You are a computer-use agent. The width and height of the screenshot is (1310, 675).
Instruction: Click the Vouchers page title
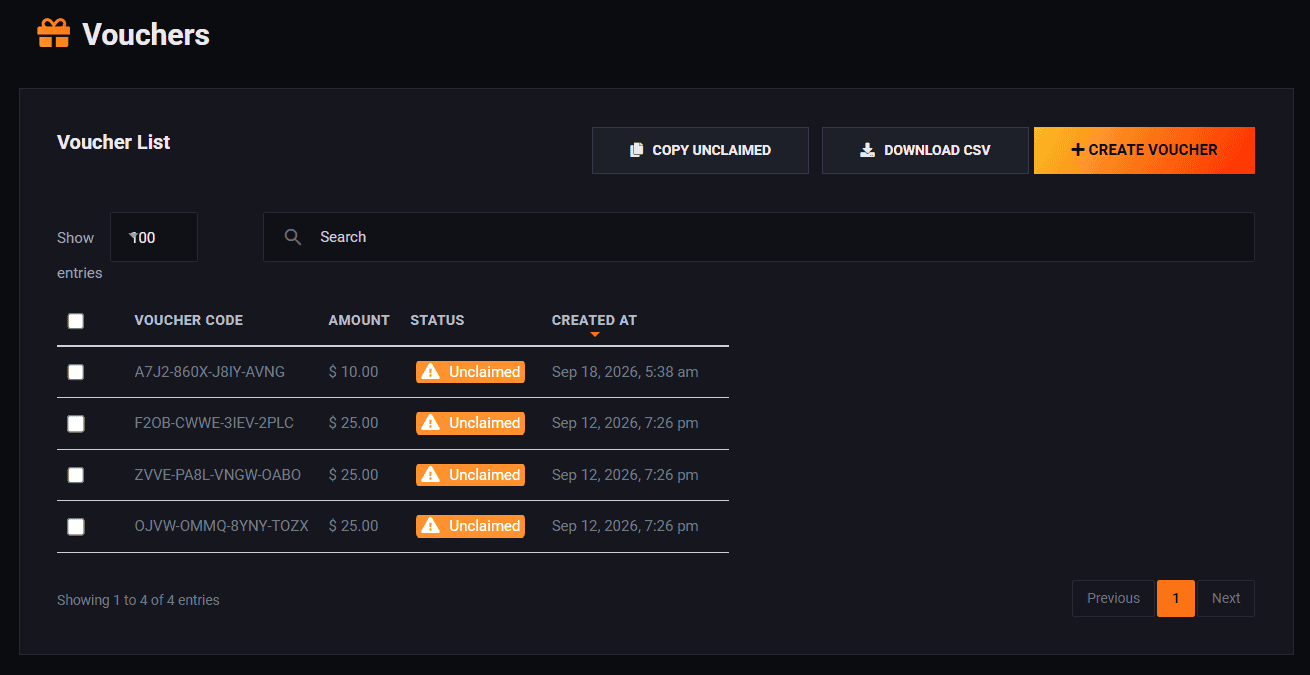tap(146, 35)
